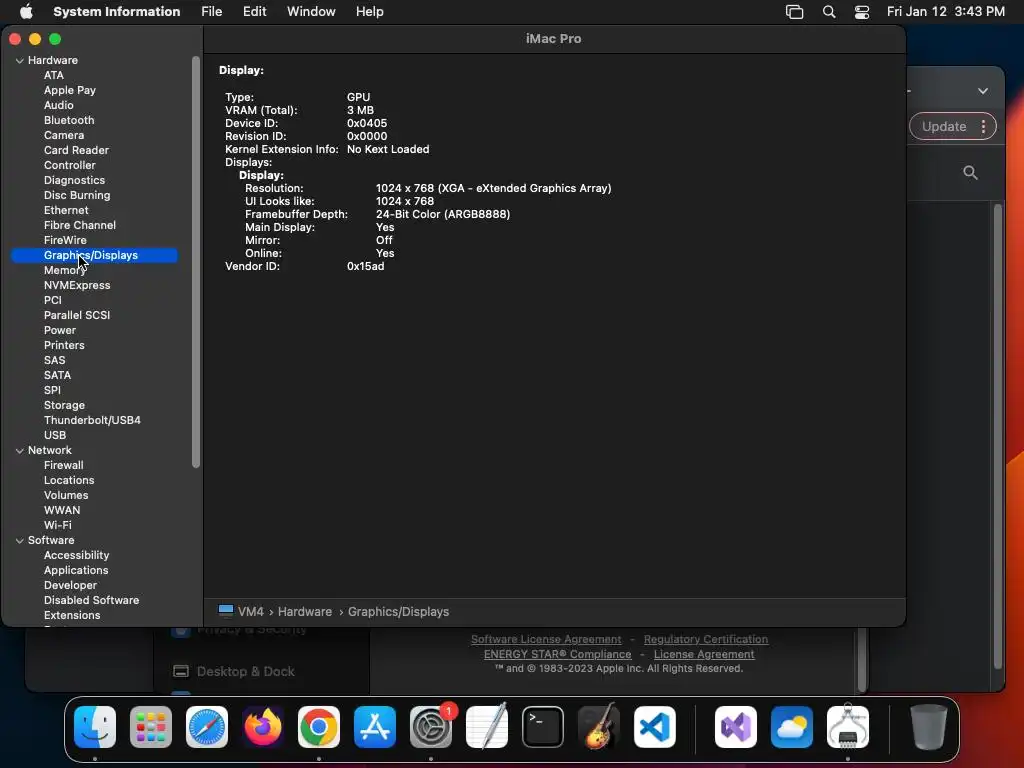This screenshot has height=768, width=1024.
Task: Launch Terminal from the dock
Action: coord(543,727)
